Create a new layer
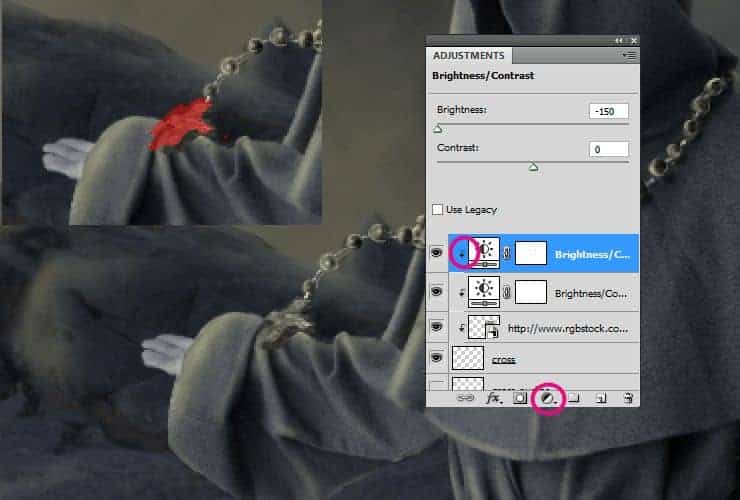This screenshot has height=500, width=740. 600,398
